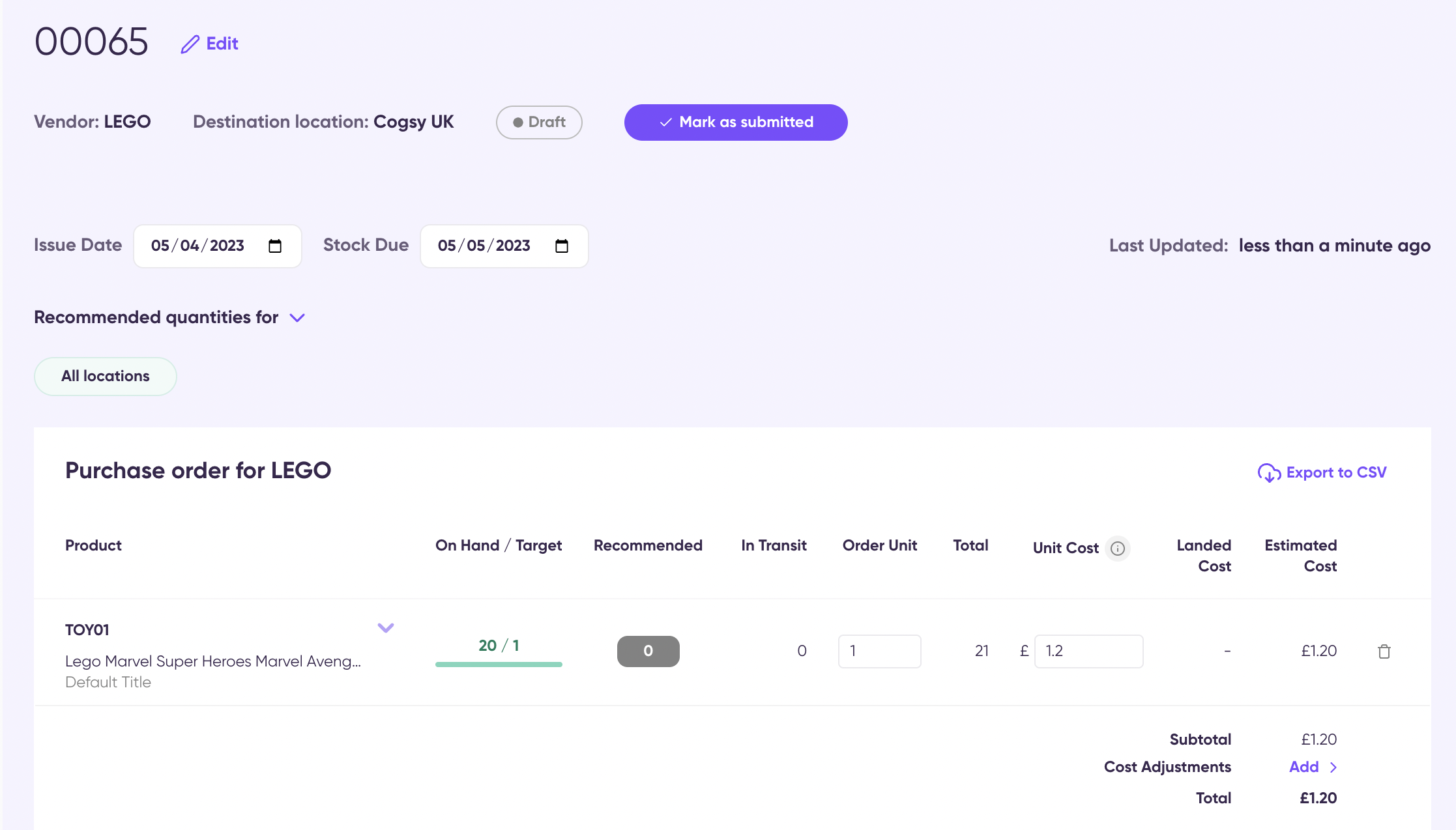Click the pencil Edit icon beside 00065
1456x830 pixels.
190,44
